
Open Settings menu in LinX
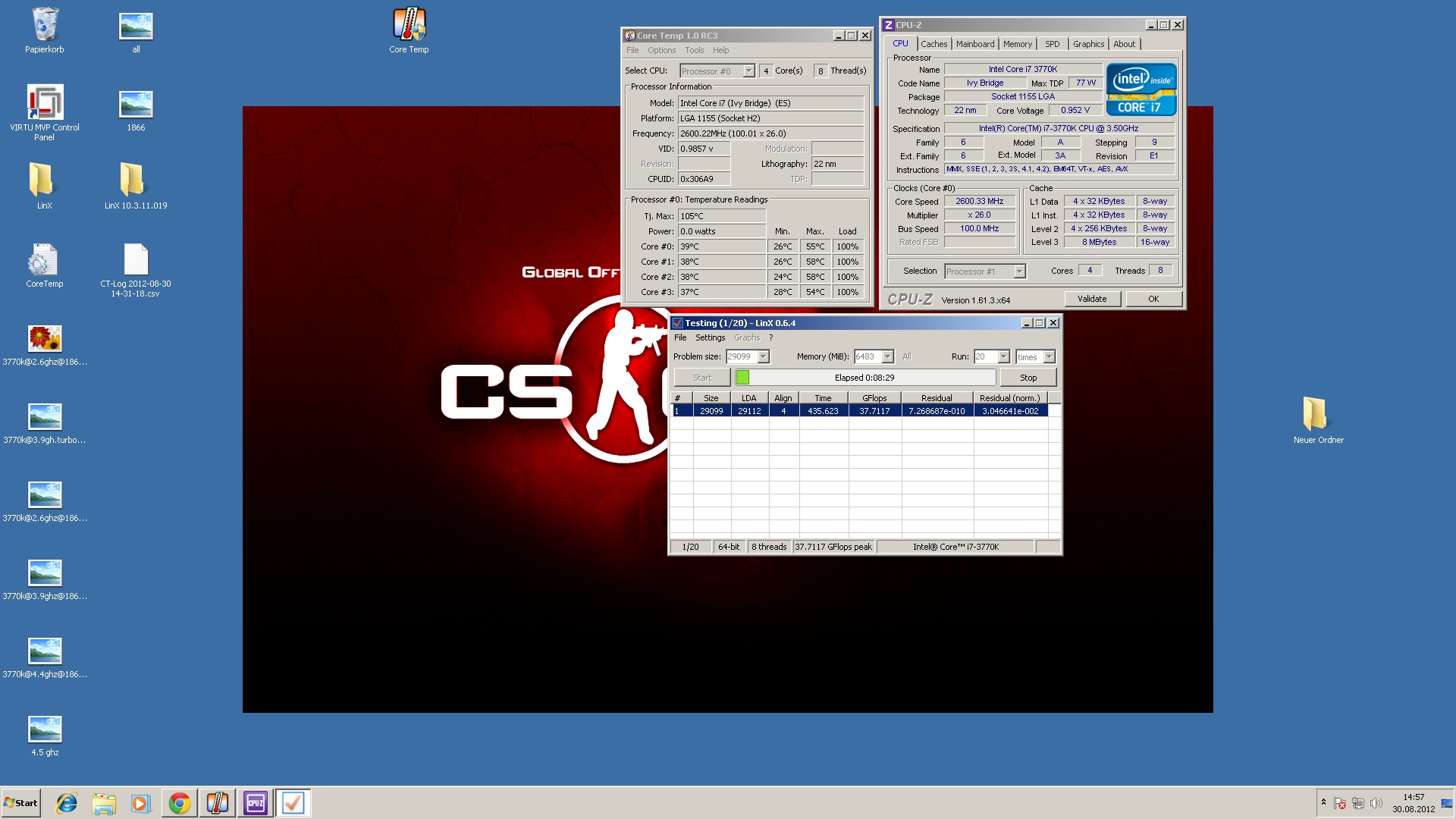(x=710, y=337)
